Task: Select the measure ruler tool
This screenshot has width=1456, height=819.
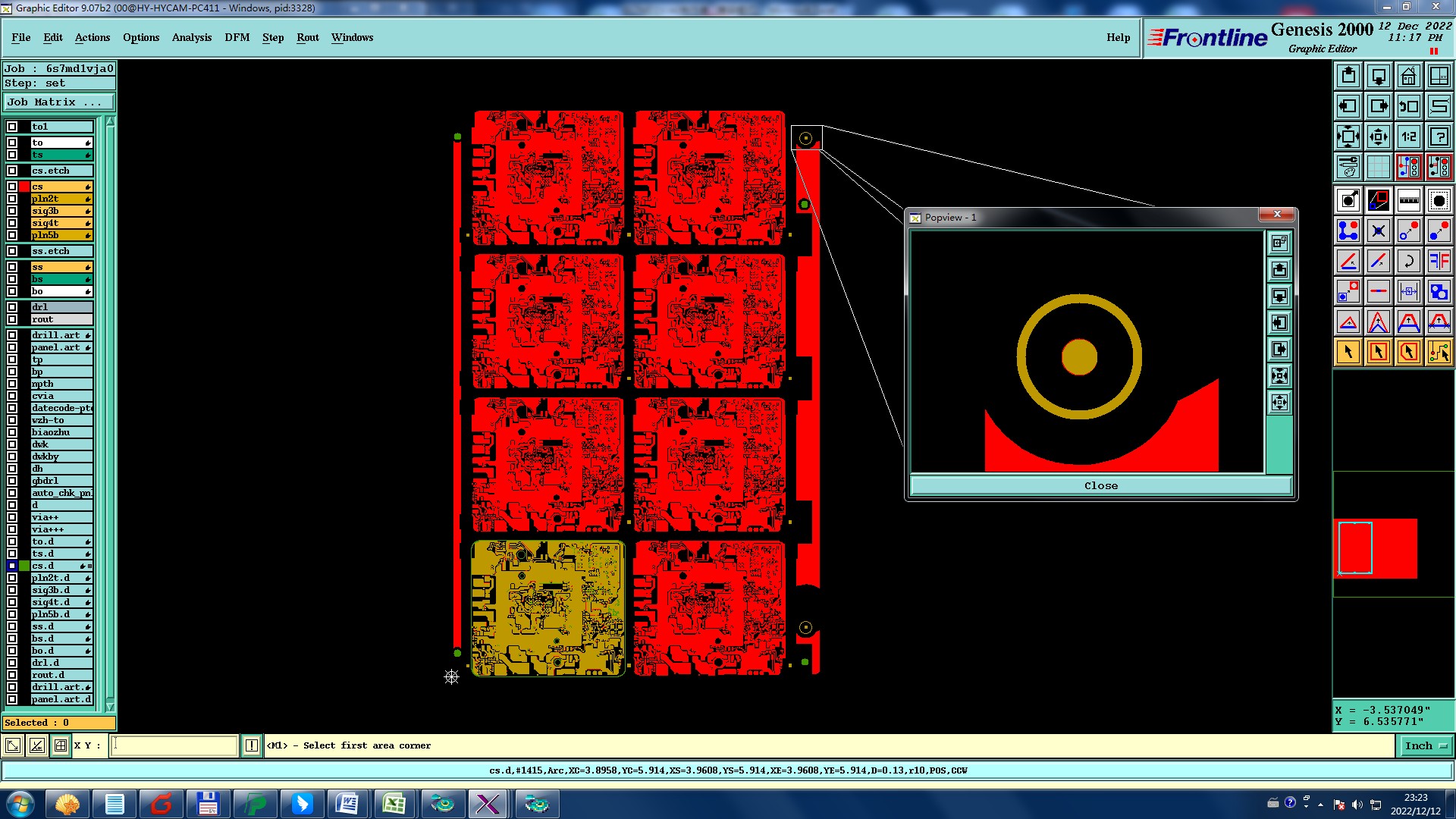Action: 1408,200
